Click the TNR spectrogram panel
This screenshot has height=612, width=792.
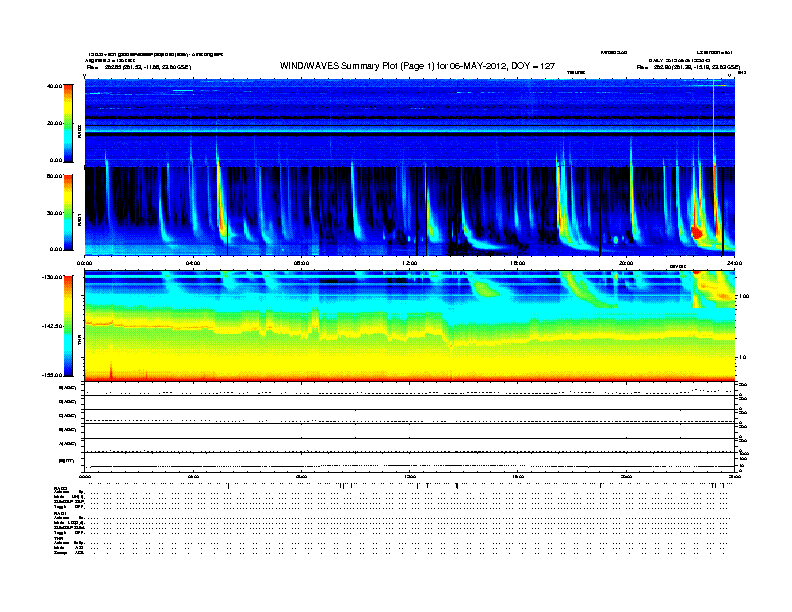[410, 326]
